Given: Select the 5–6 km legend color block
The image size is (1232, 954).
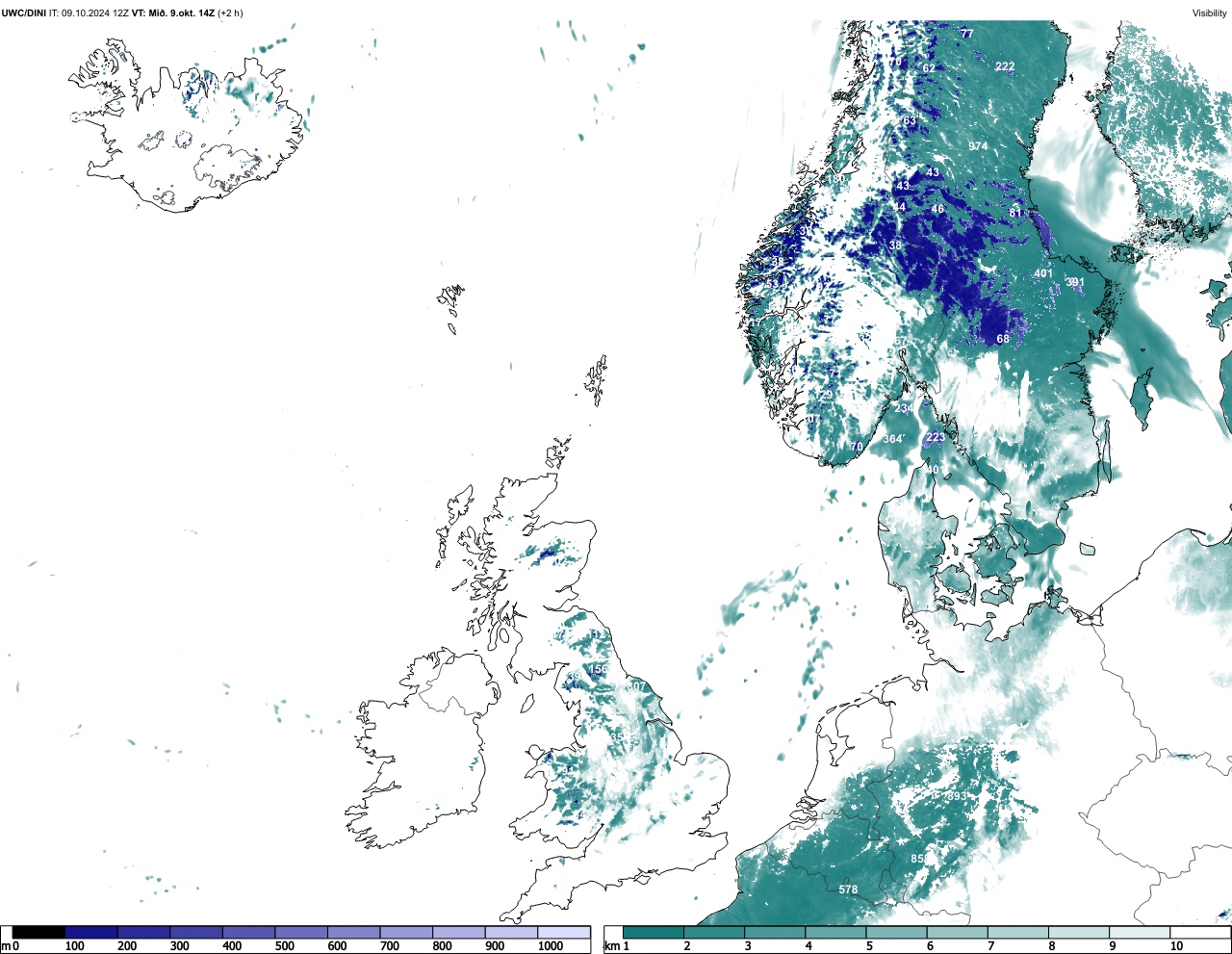Looking at the screenshot, I should (x=897, y=932).
